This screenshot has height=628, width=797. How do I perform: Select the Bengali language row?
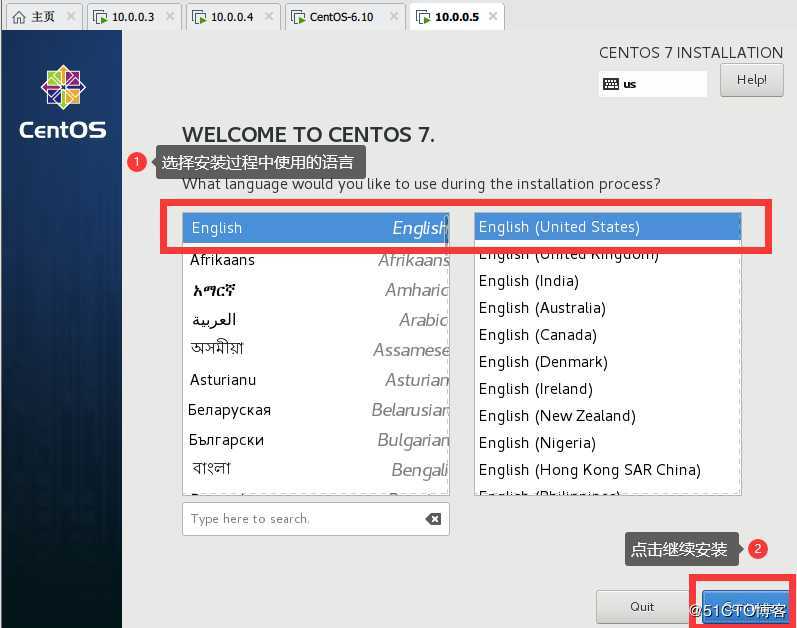click(x=315, y=469)
